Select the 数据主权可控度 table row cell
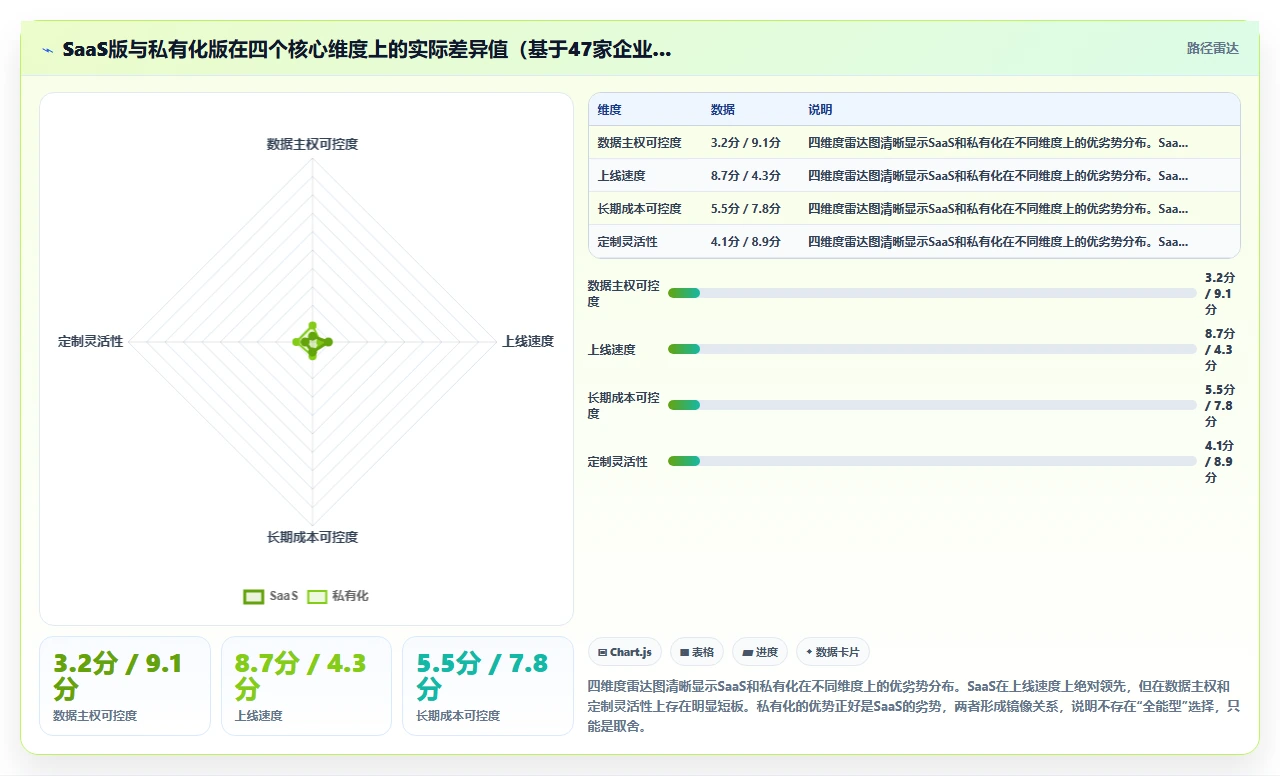This screenshot has height=776, width=1280. (x=640, y=143)
